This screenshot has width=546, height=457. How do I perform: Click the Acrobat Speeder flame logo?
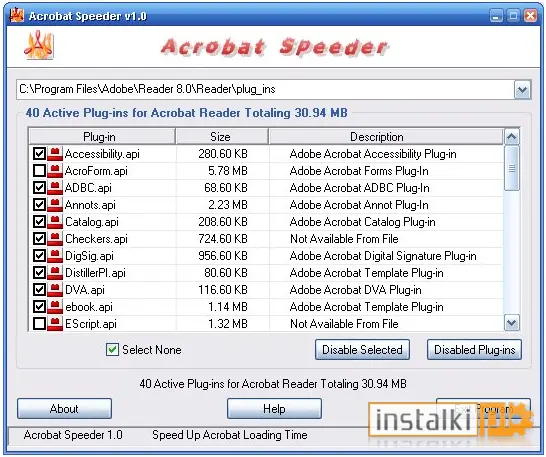(39, 45)
